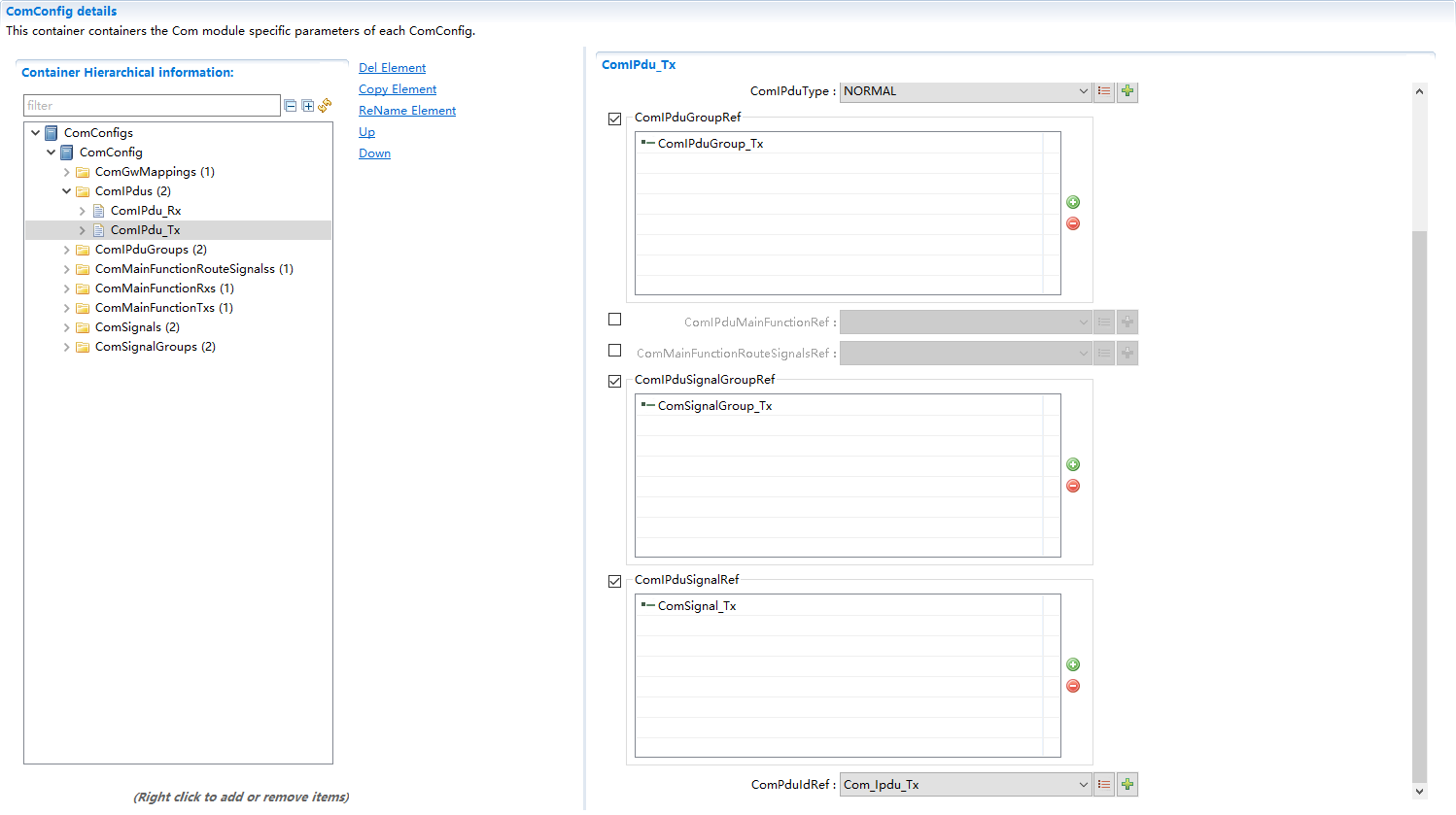The image size is (1456, 815).
Task: Select ComSignalGroups item in the tree
Action: pyautogui.click(x=154, y=347)
